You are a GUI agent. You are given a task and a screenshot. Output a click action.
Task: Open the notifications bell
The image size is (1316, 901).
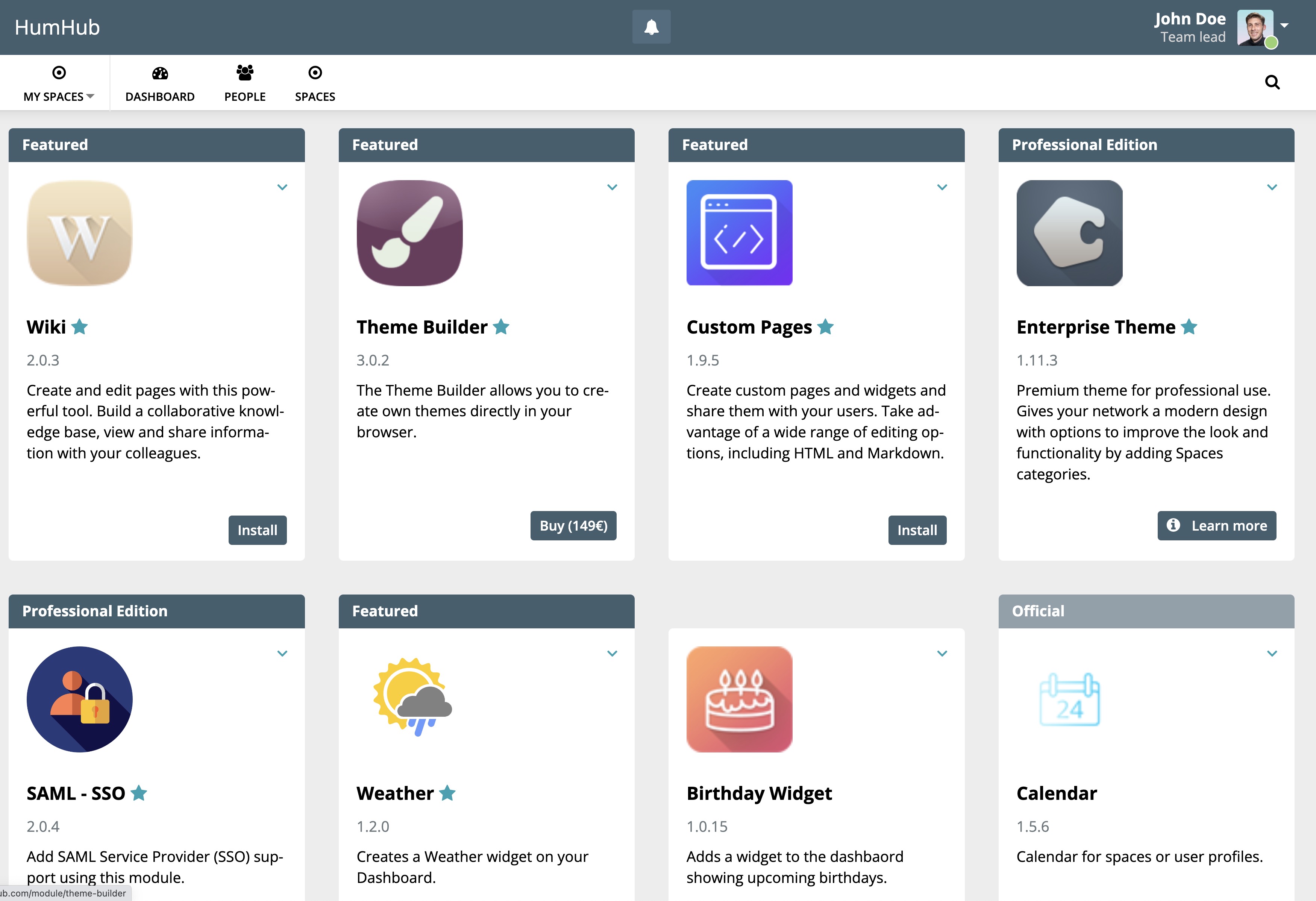pyautogui.click(x=651, y=26)
